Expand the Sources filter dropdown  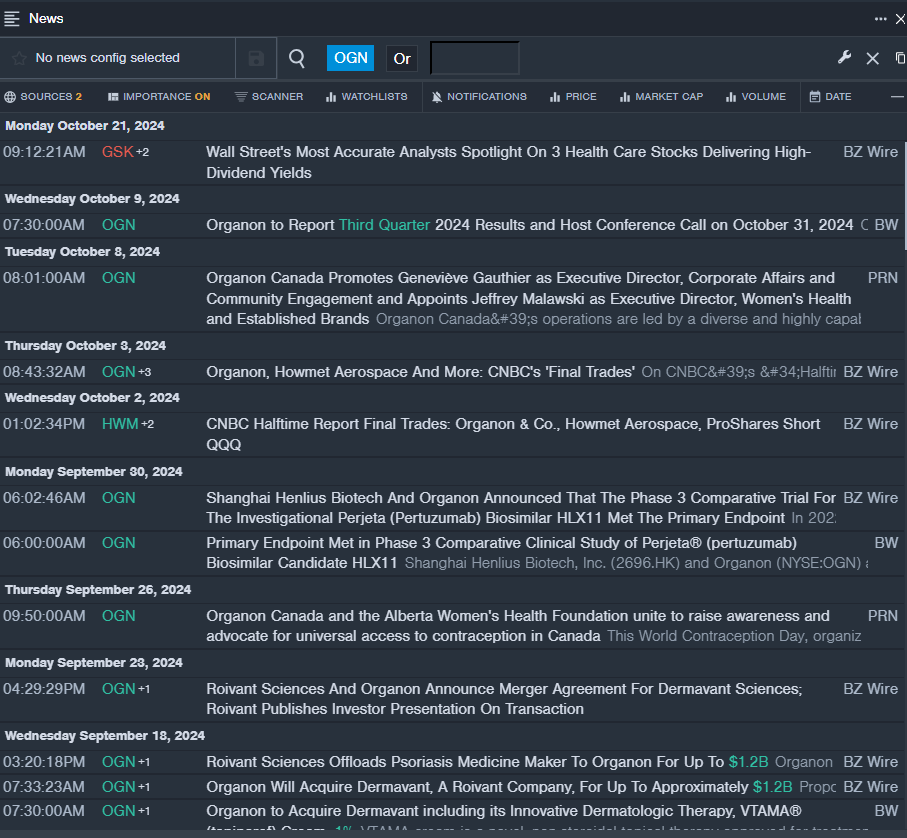click(43, 97)
